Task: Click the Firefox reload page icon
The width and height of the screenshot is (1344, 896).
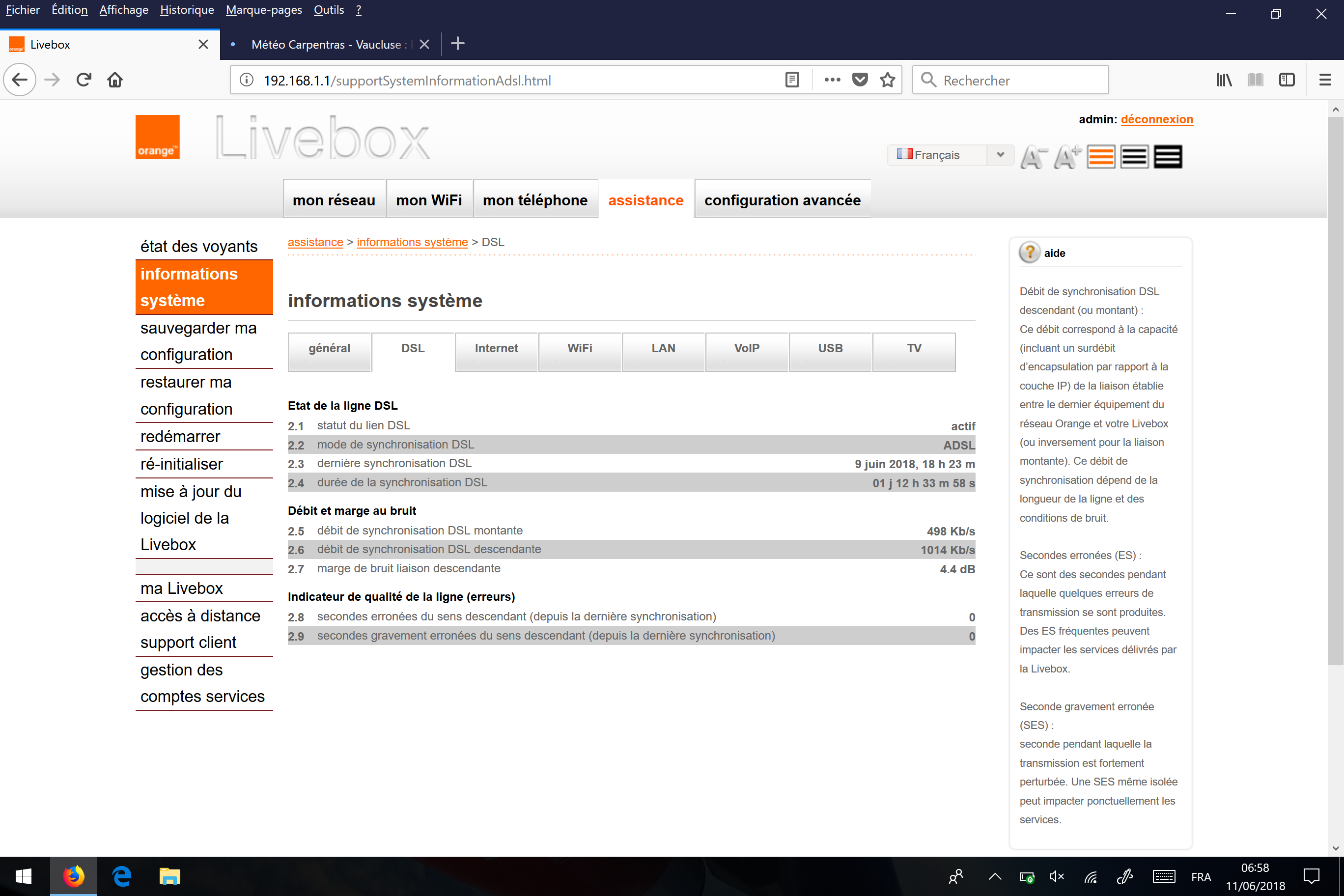Action: 84,80
